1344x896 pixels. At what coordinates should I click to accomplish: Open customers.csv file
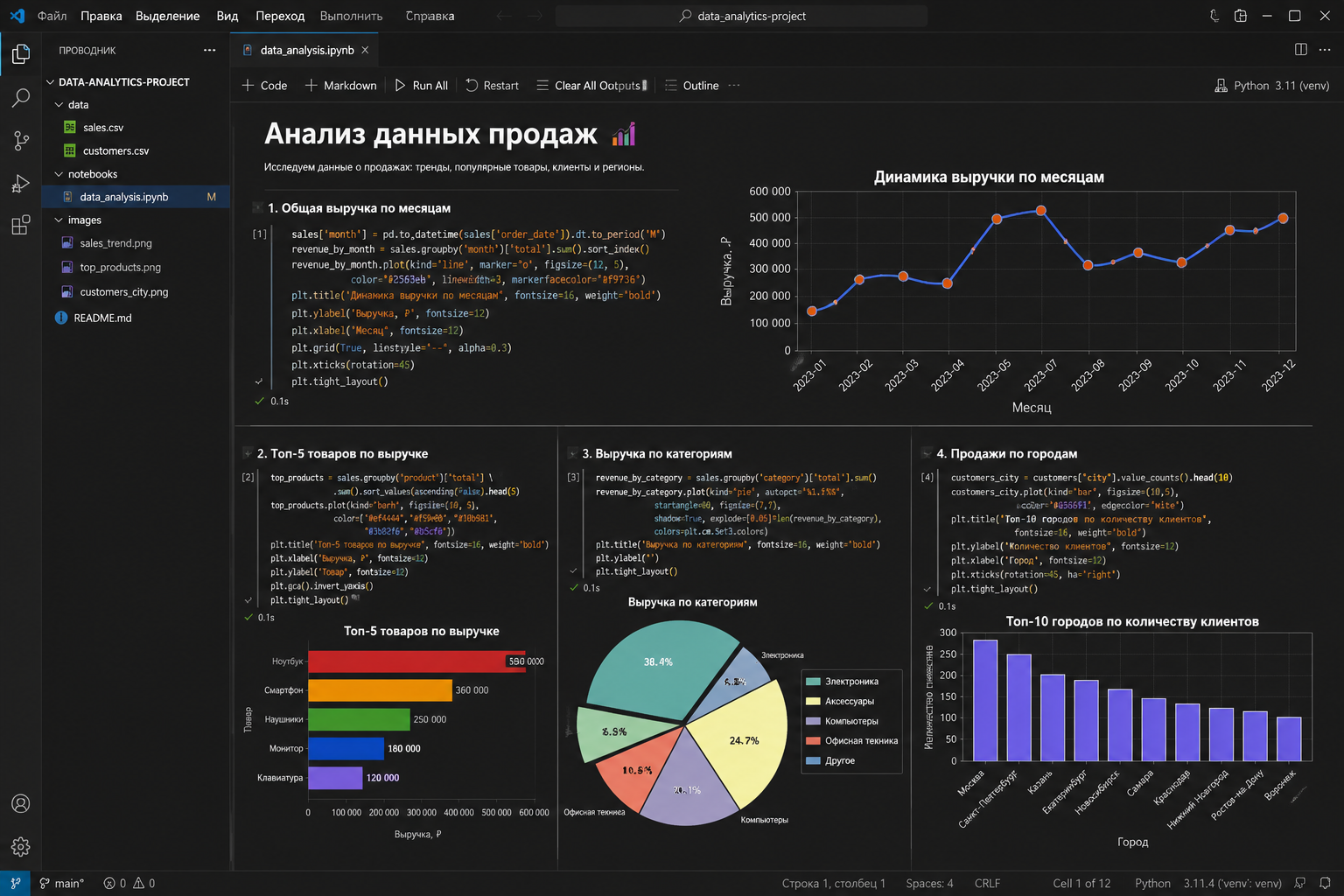115,150
